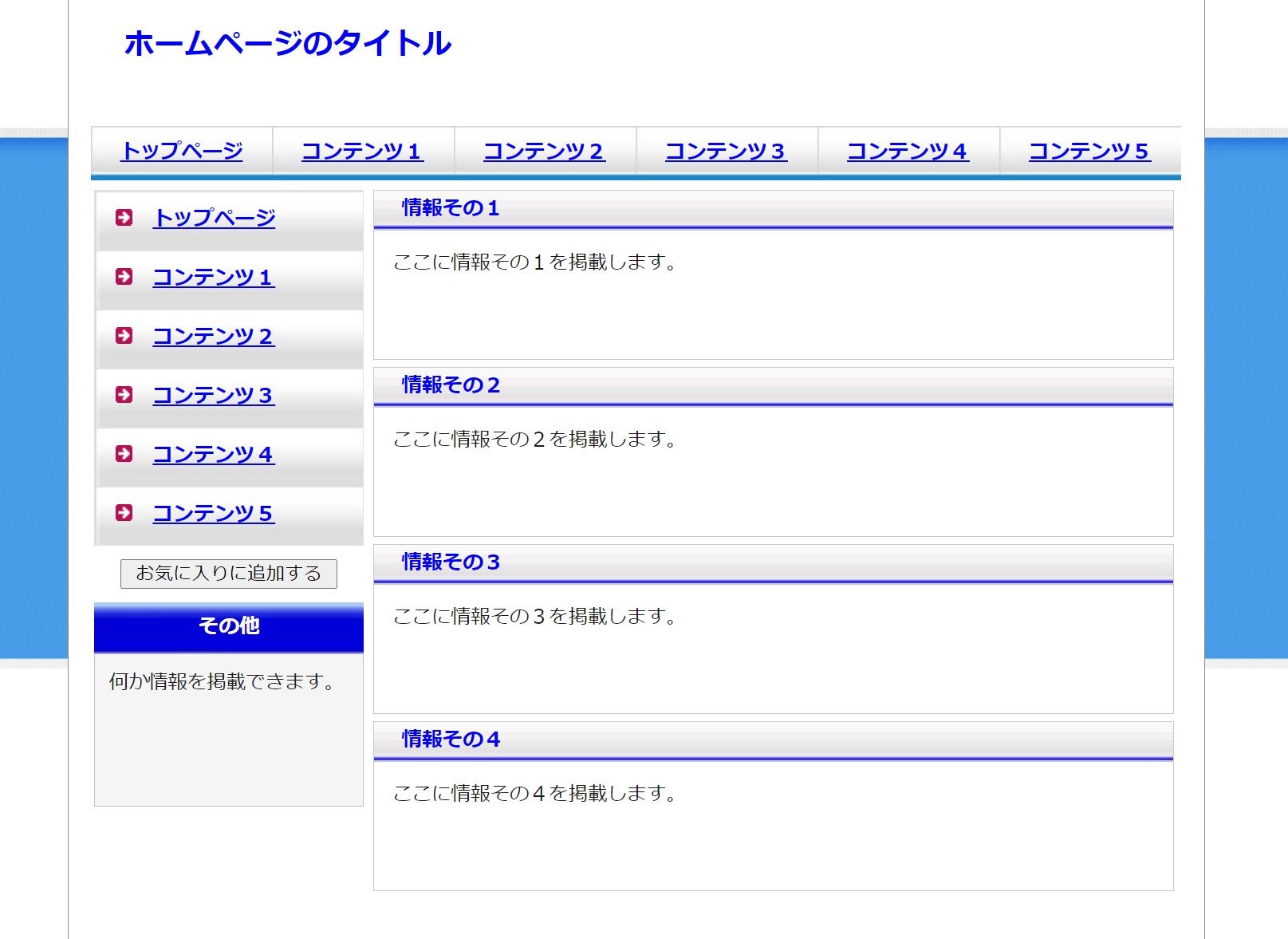Click the red arrow icon beside sidebar コンテンツ４
The image size is (1288, 939).
124,453
